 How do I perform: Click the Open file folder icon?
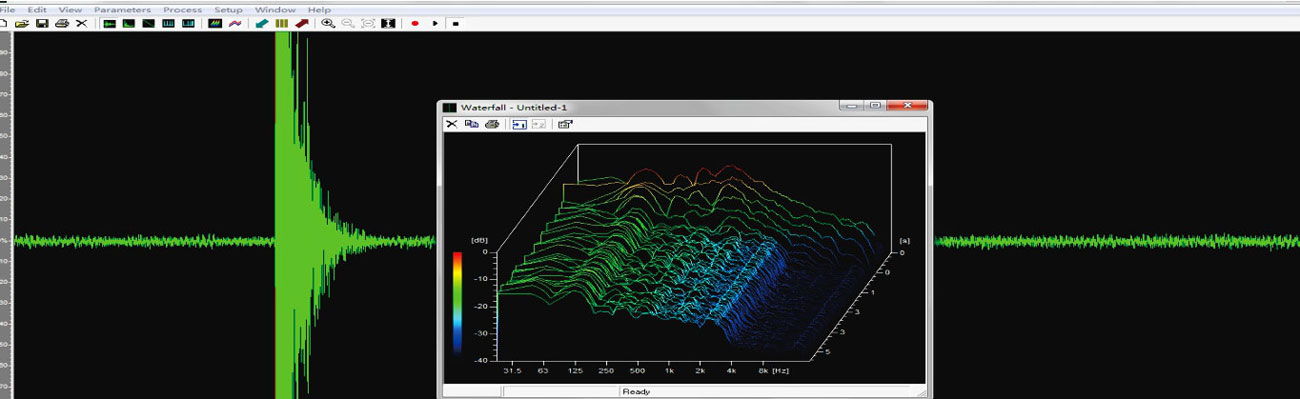tap(22, 23)
